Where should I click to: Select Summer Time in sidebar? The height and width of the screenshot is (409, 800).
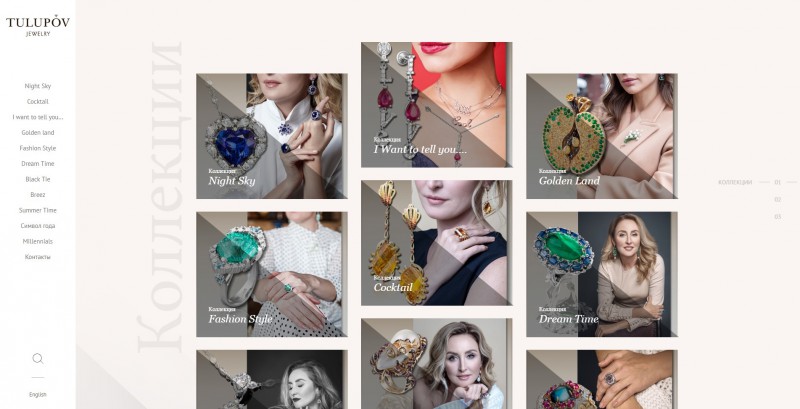[x=38, y=210]
